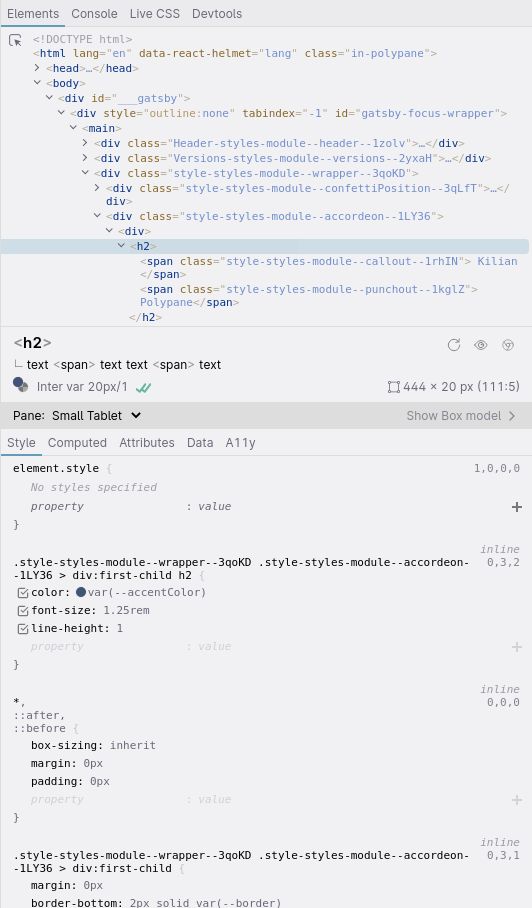Click the refresh icon beside h2
This screenshot has width=532, height=908.
pyautogui.click(x=454, y=345)
